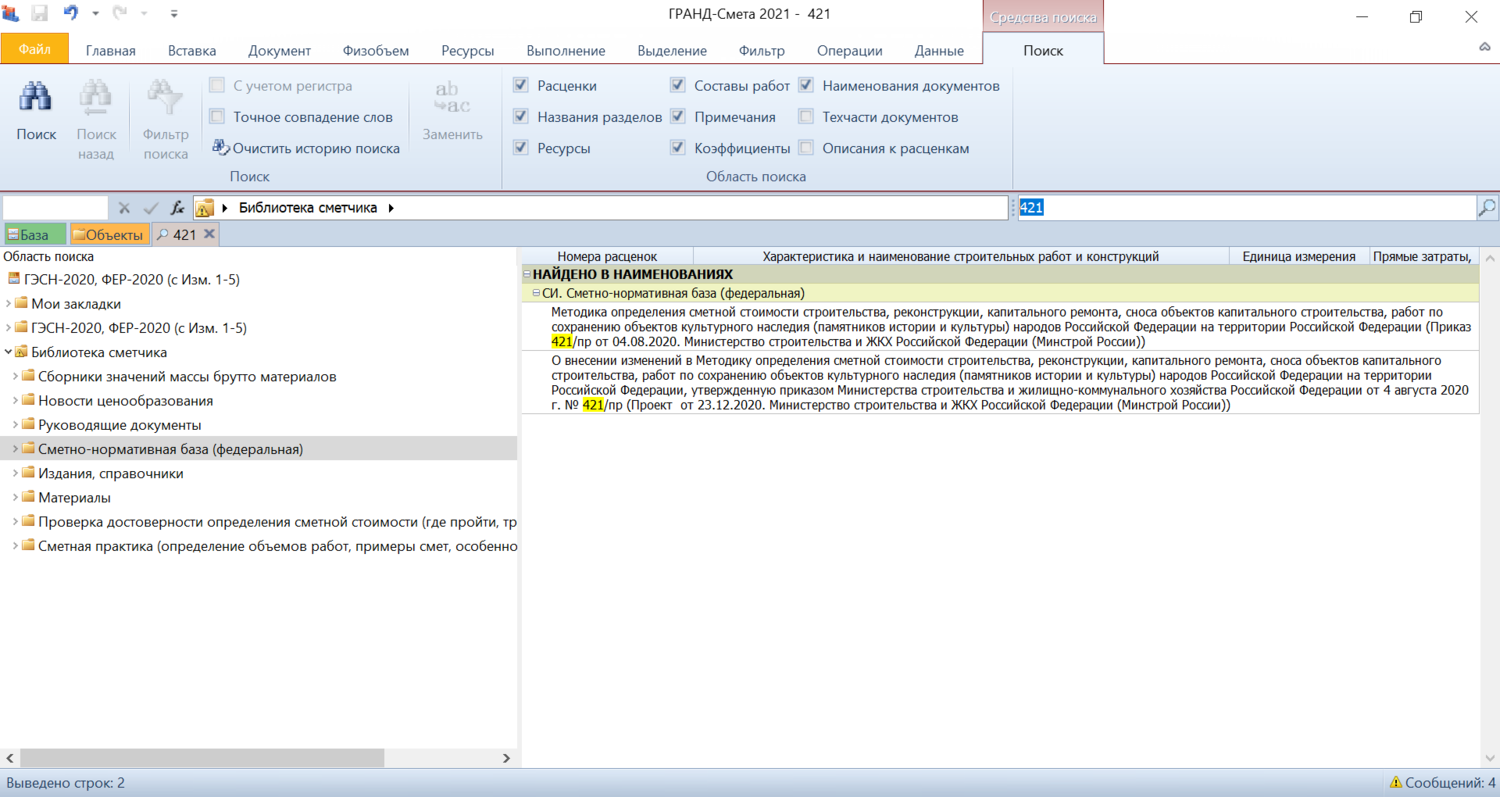Cancel the entry with the X beside fx
Viewport: 1500px width, 797px height.
pyautogui.click(x=124, y=208)
